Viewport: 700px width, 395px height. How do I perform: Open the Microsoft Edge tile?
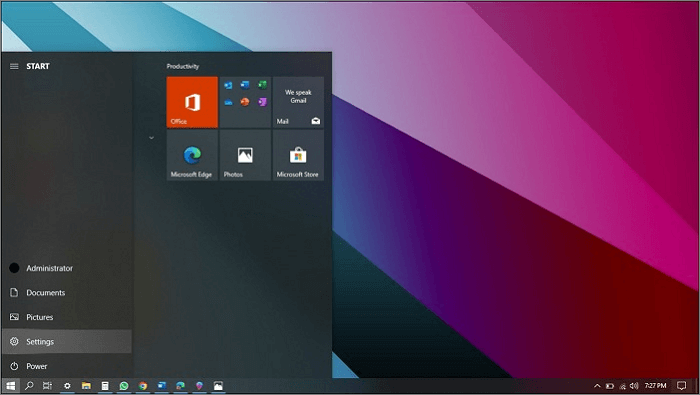pyautogui.click(x=192, y=155)
